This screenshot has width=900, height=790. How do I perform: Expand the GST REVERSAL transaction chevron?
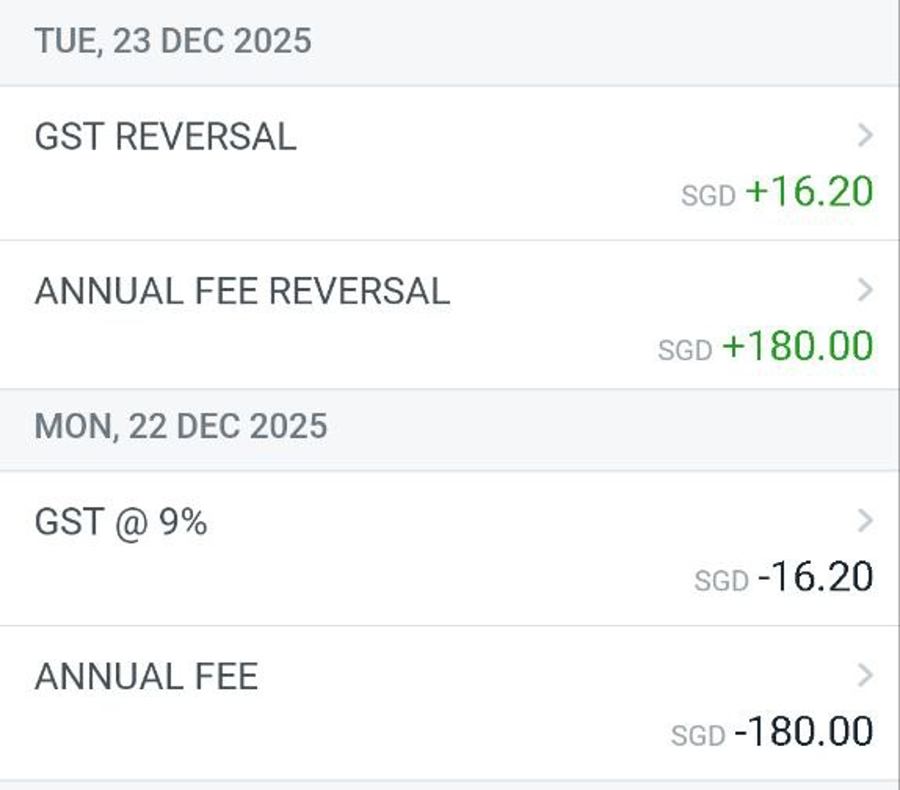click(x=866, y=136)
